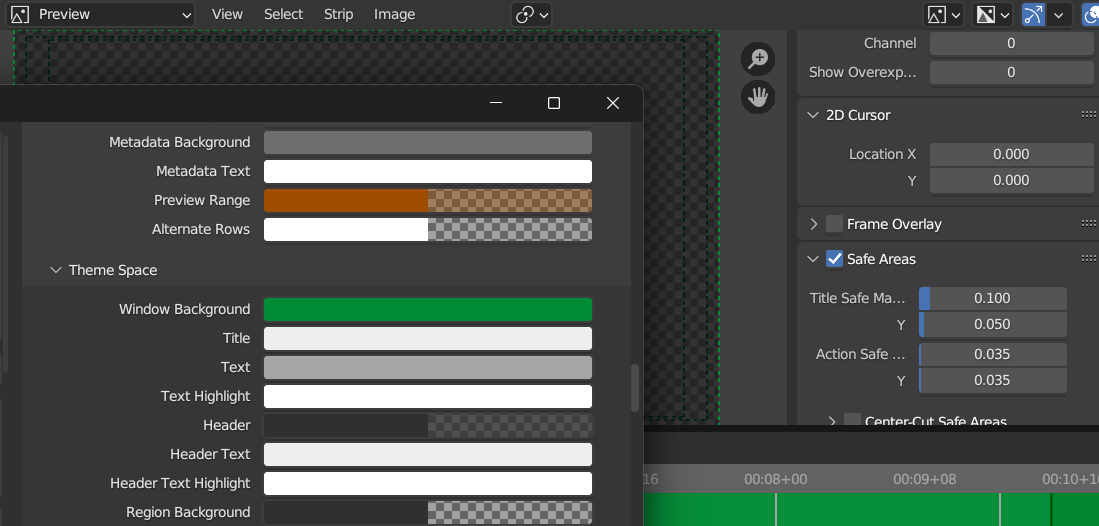Viewport: 1099px width, 526px height.
Task: Click the Header color swatch
Action: [428, 425]
